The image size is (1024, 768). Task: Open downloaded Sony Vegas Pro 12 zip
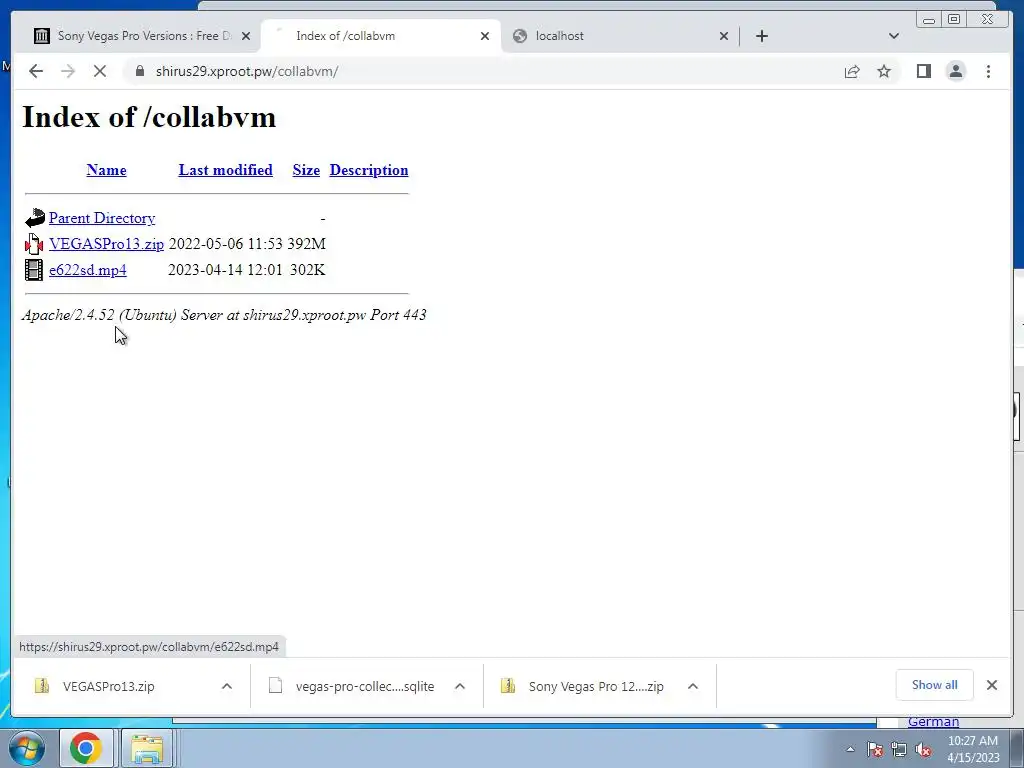pos(584,686)
